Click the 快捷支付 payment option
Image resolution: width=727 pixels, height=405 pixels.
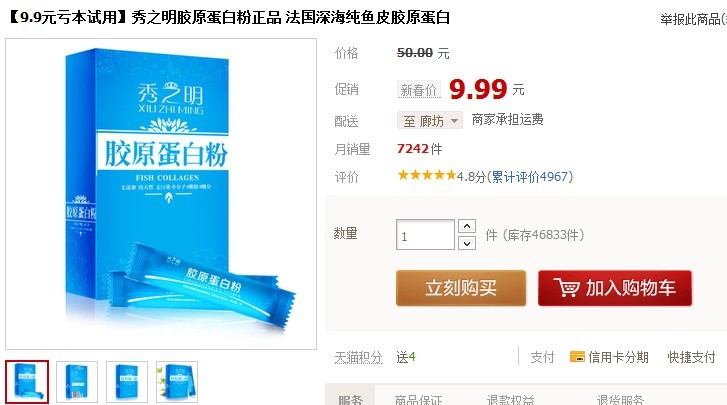tap(691, 357)
